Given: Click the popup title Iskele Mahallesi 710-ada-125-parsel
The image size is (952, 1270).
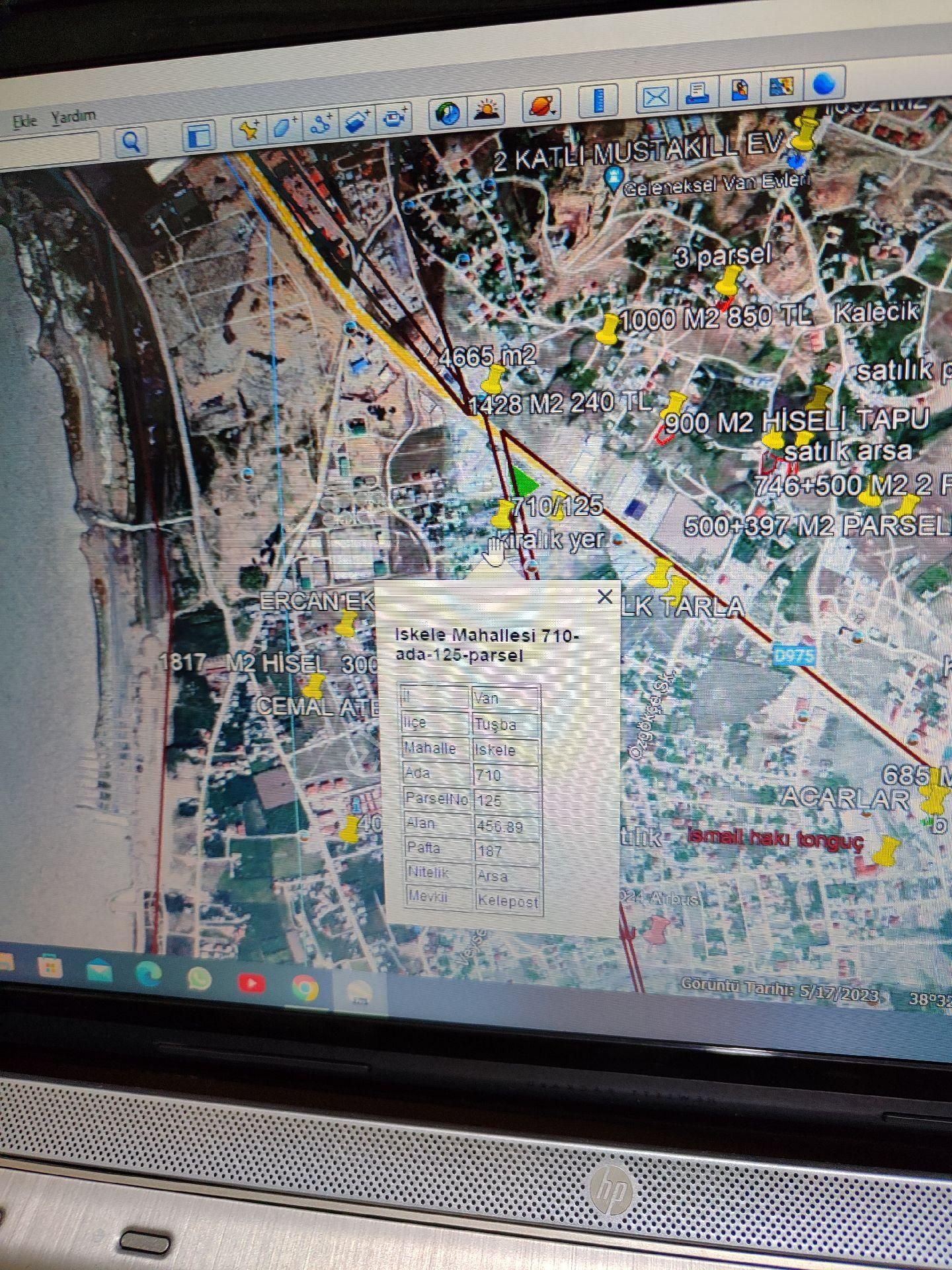Looking at the screenshot, I should tap(487, 646).
